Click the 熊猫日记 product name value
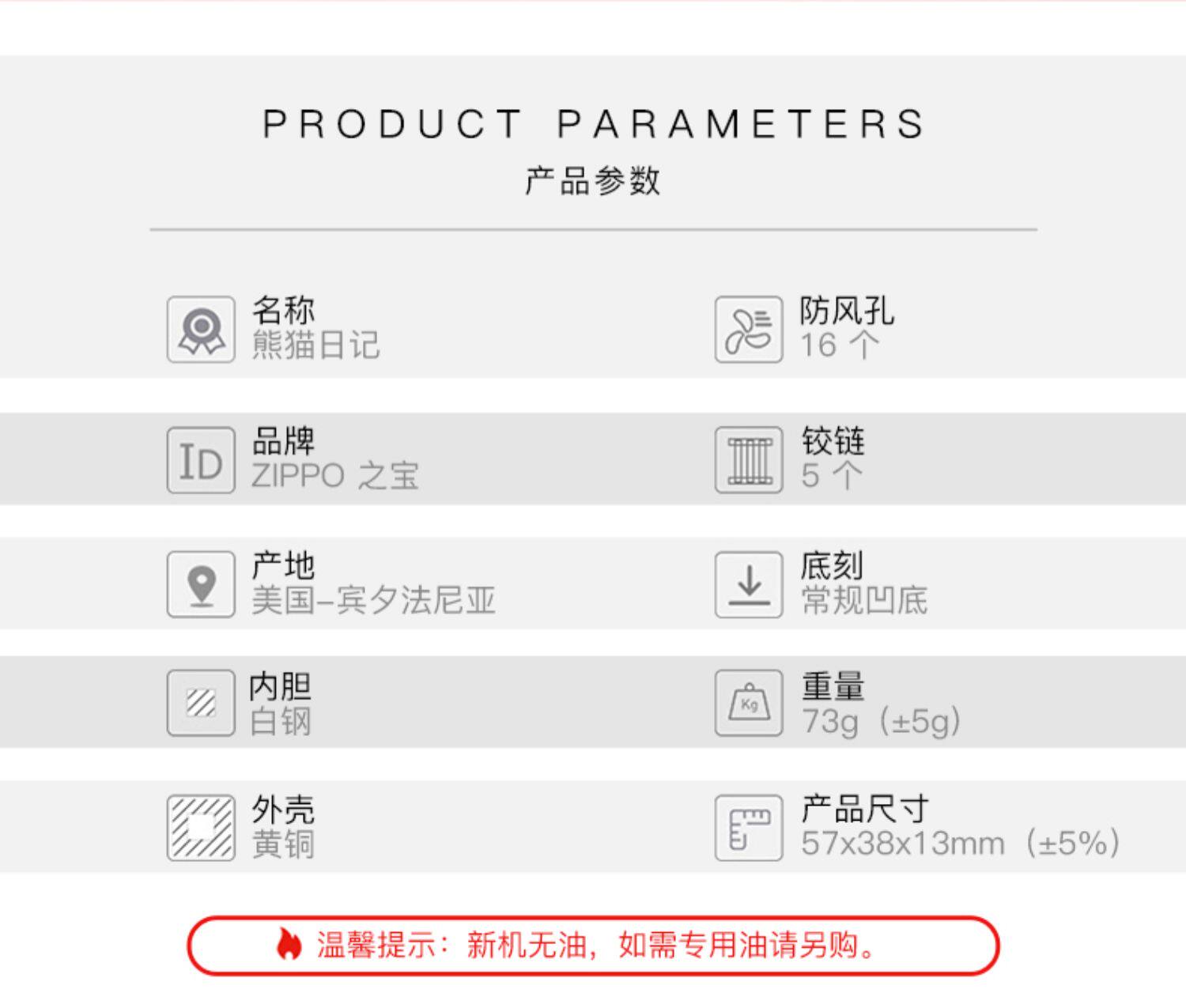This screenshot has height=1008, width=1186. (315, 345)
